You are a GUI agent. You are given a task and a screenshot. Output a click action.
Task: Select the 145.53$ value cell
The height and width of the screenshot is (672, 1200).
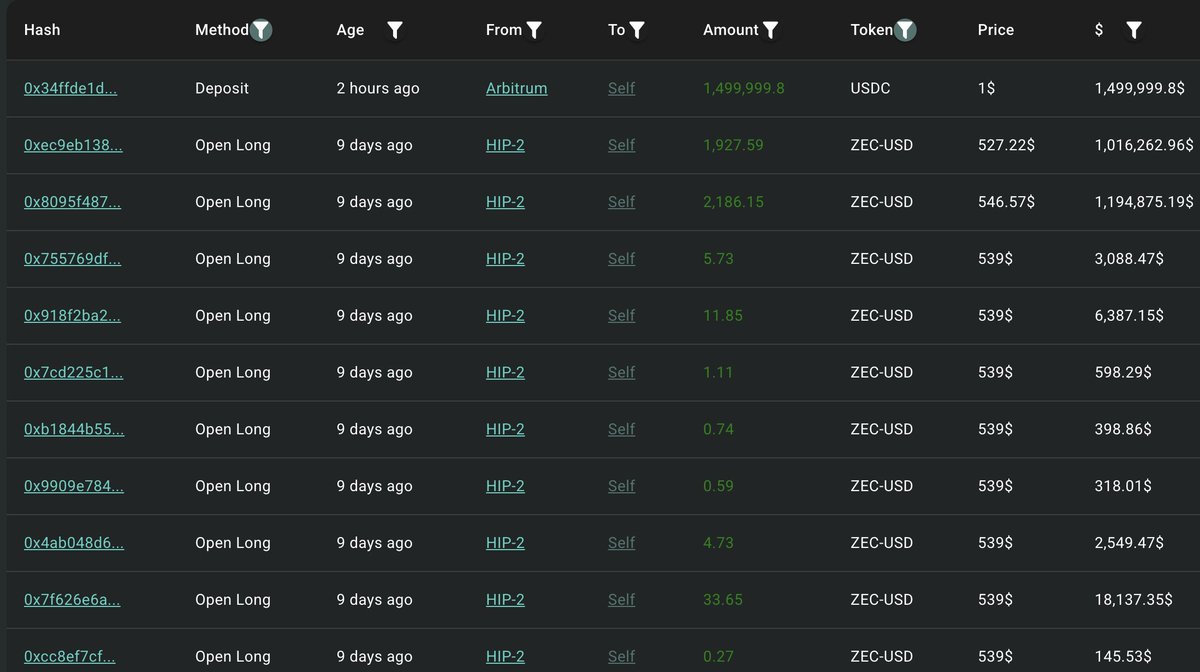(1123, 658)
